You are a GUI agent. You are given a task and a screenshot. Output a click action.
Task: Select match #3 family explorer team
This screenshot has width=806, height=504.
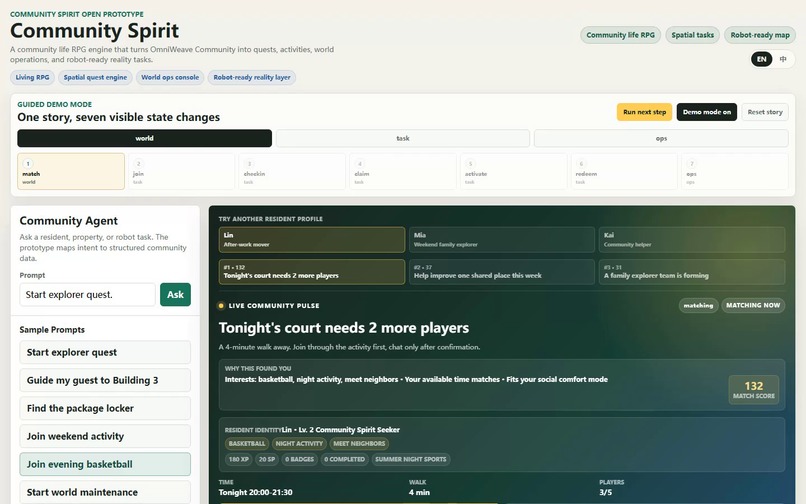click(x=692, y=272)
